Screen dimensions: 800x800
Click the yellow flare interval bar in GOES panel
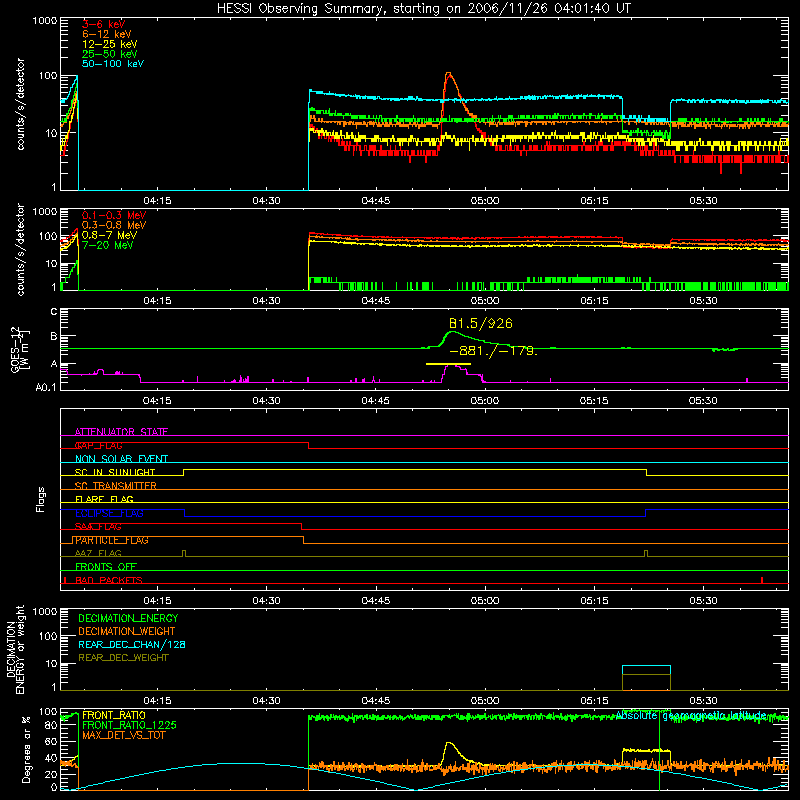[448, 364]
